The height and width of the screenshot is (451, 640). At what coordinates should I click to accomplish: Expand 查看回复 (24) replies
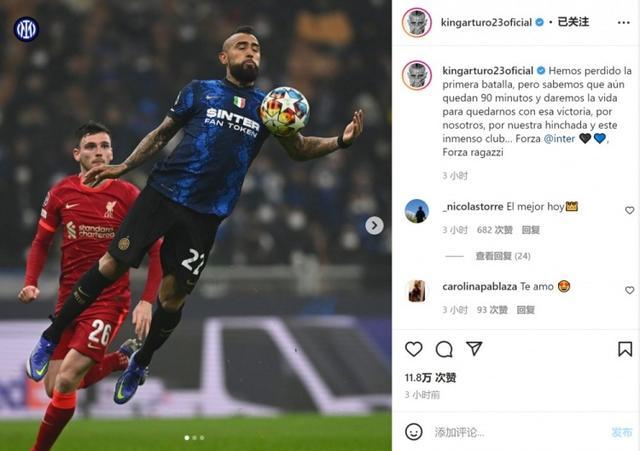click(x=503, y=256)
